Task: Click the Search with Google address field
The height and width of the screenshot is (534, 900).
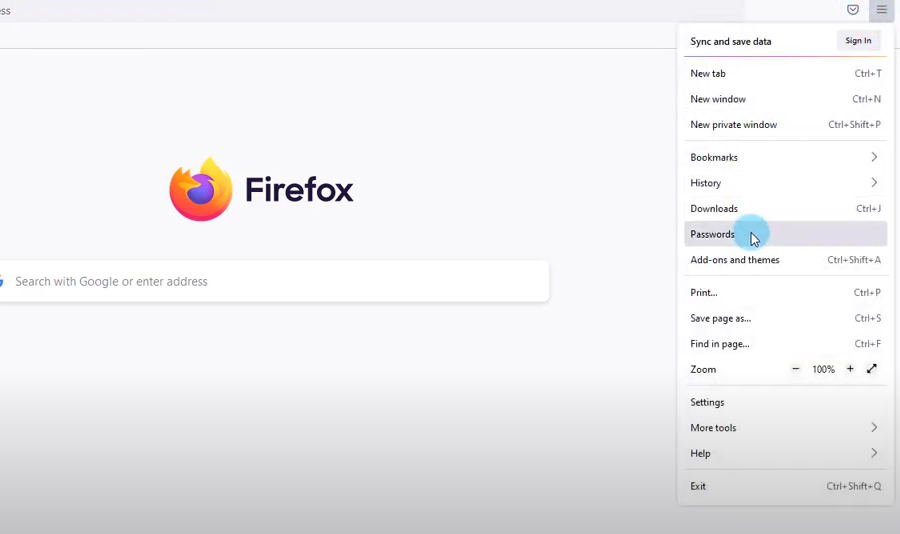Action: 275,282
